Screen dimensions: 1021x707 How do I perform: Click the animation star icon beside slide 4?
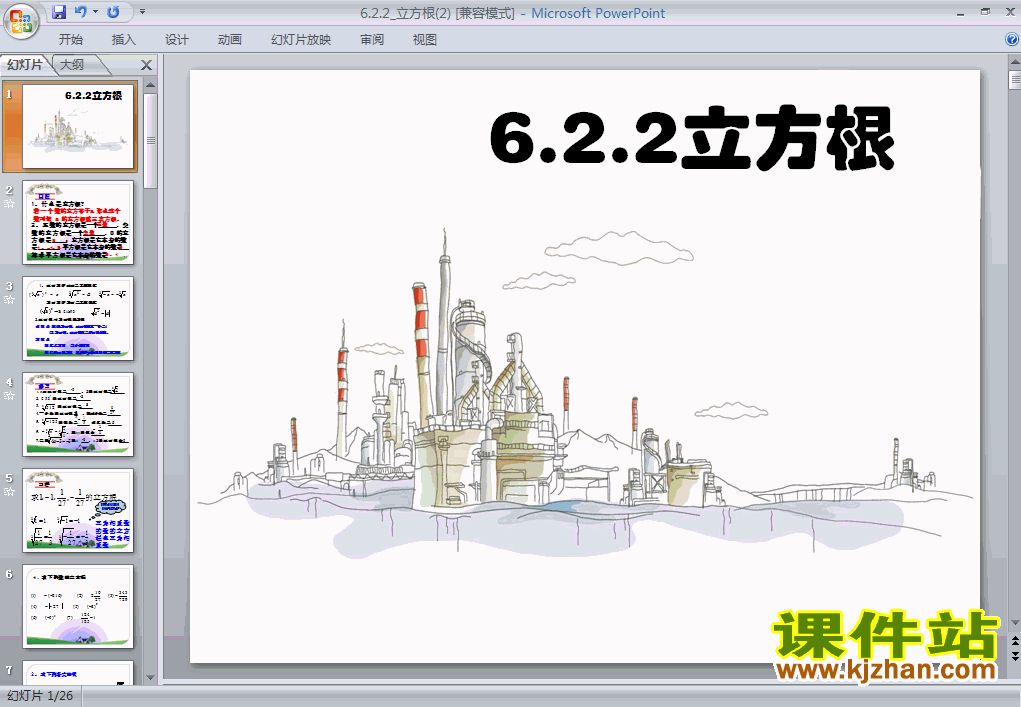pos(9,396)
